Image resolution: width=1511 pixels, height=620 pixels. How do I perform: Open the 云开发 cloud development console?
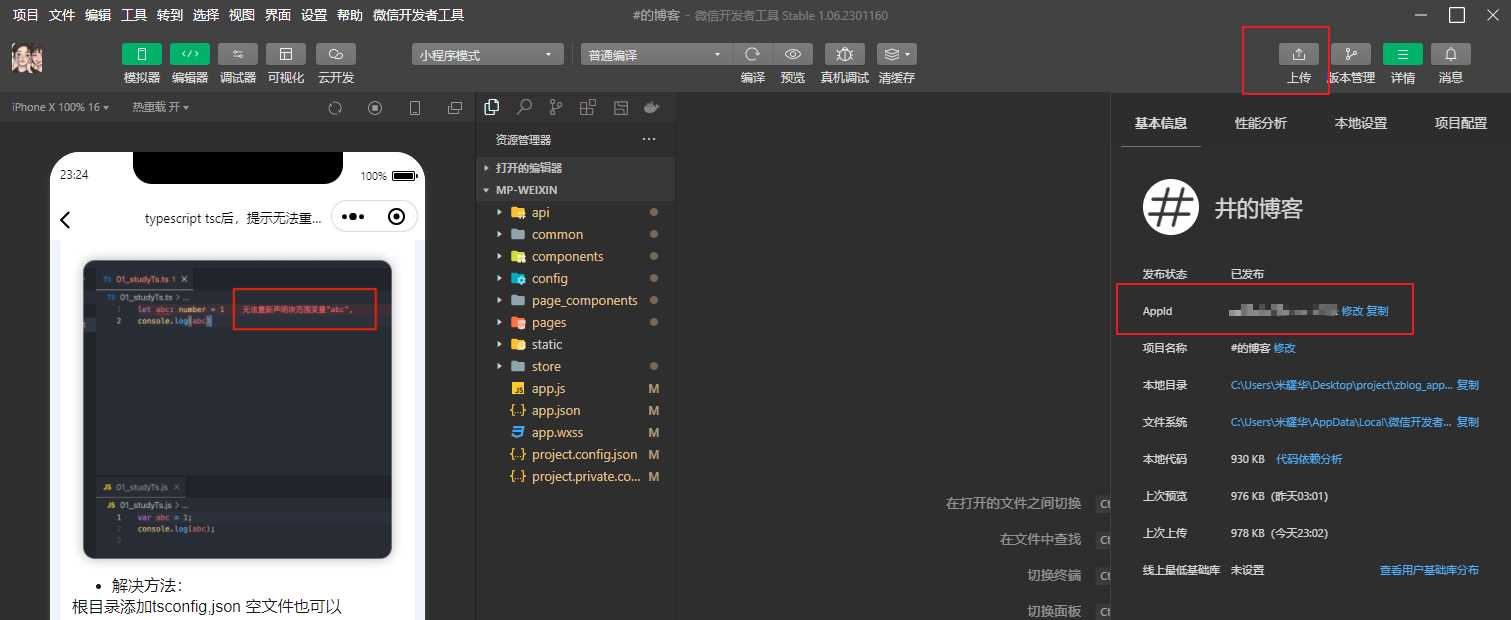(335, 62)
